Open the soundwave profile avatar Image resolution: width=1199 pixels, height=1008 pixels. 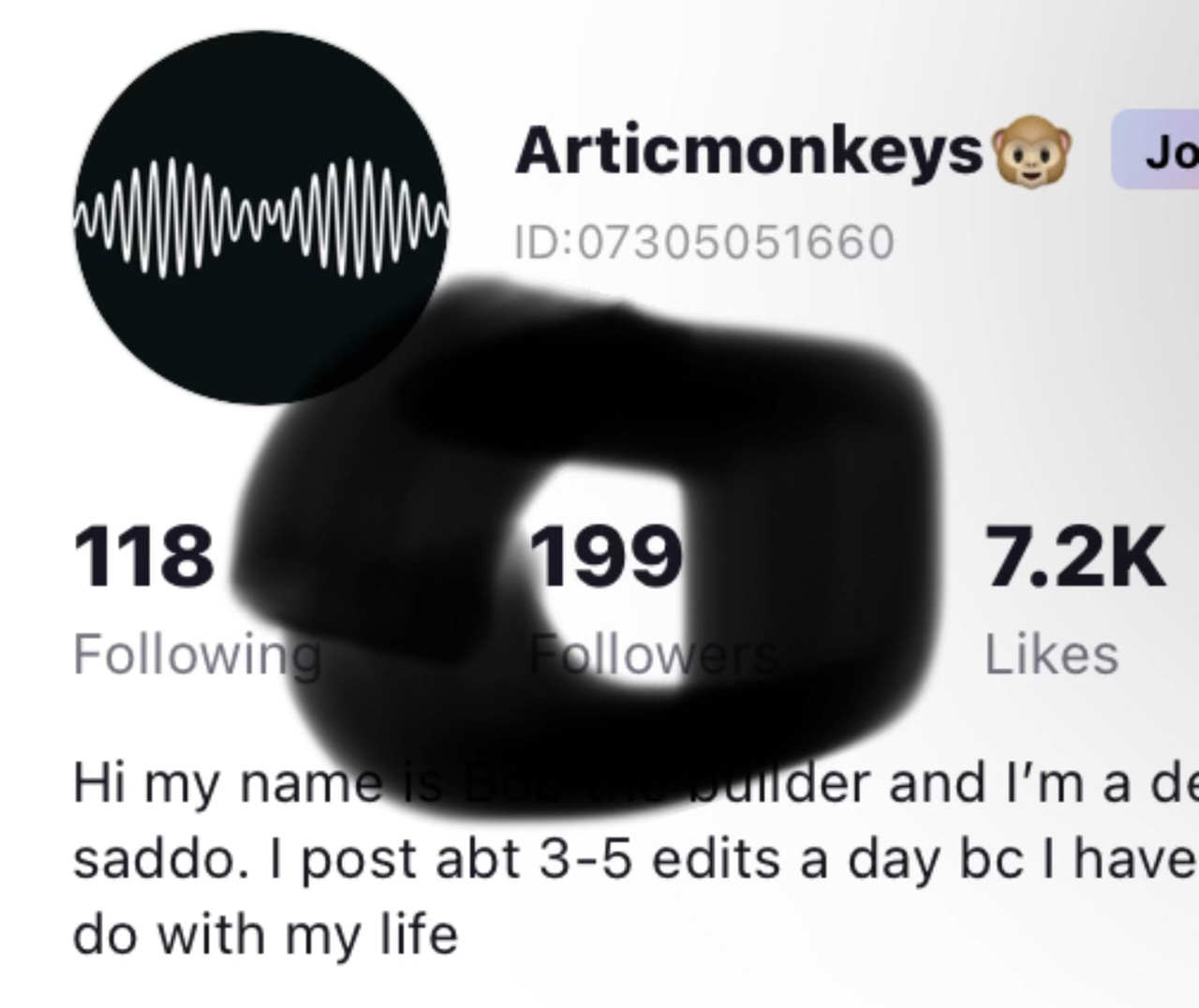(260, 218)
